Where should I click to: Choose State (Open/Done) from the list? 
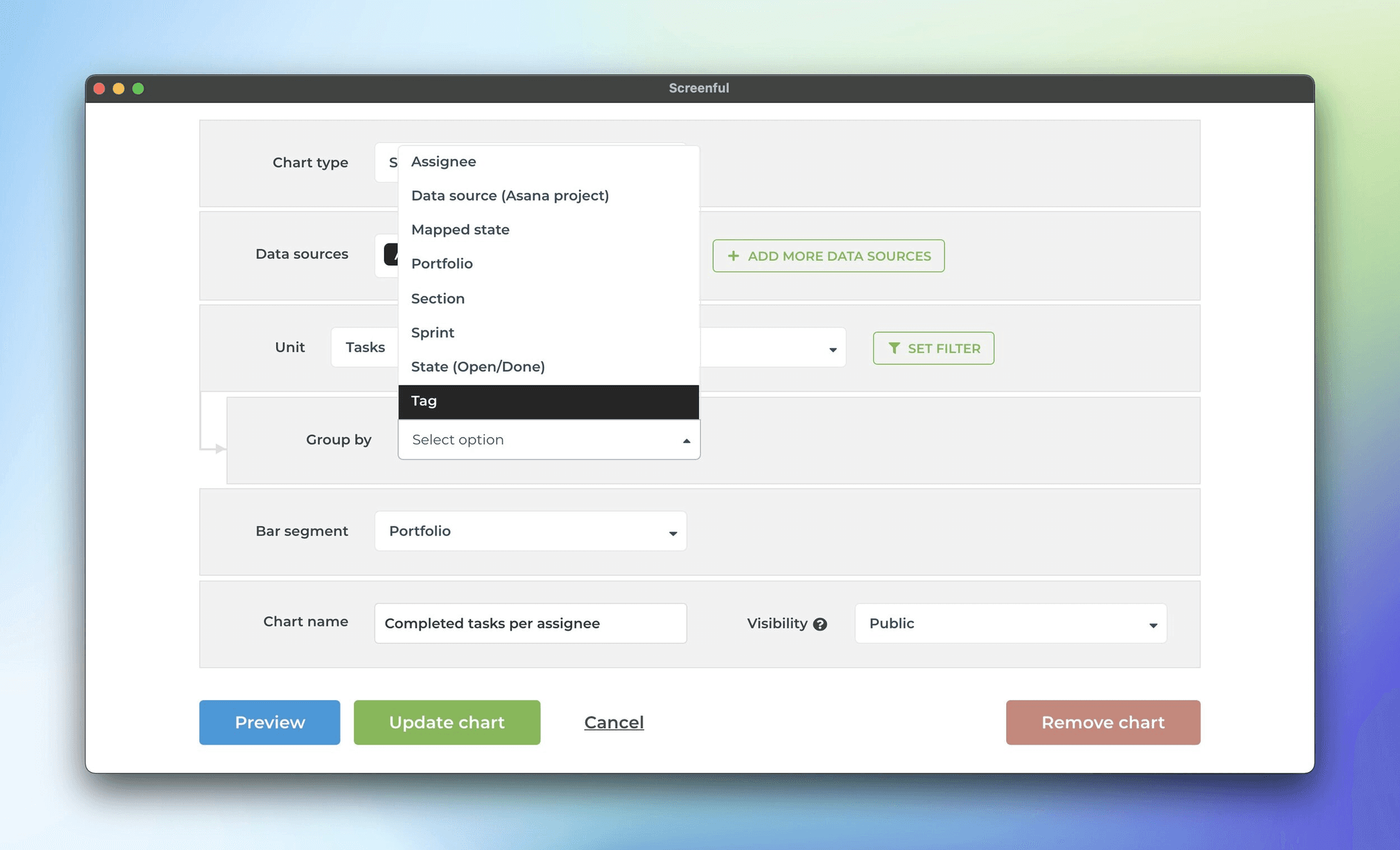click(x=478, y=367)
